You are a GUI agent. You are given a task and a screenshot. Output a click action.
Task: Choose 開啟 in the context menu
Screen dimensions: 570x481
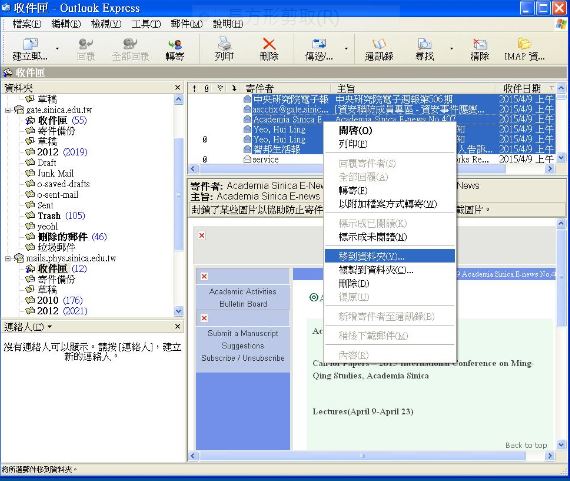[390, 130]
